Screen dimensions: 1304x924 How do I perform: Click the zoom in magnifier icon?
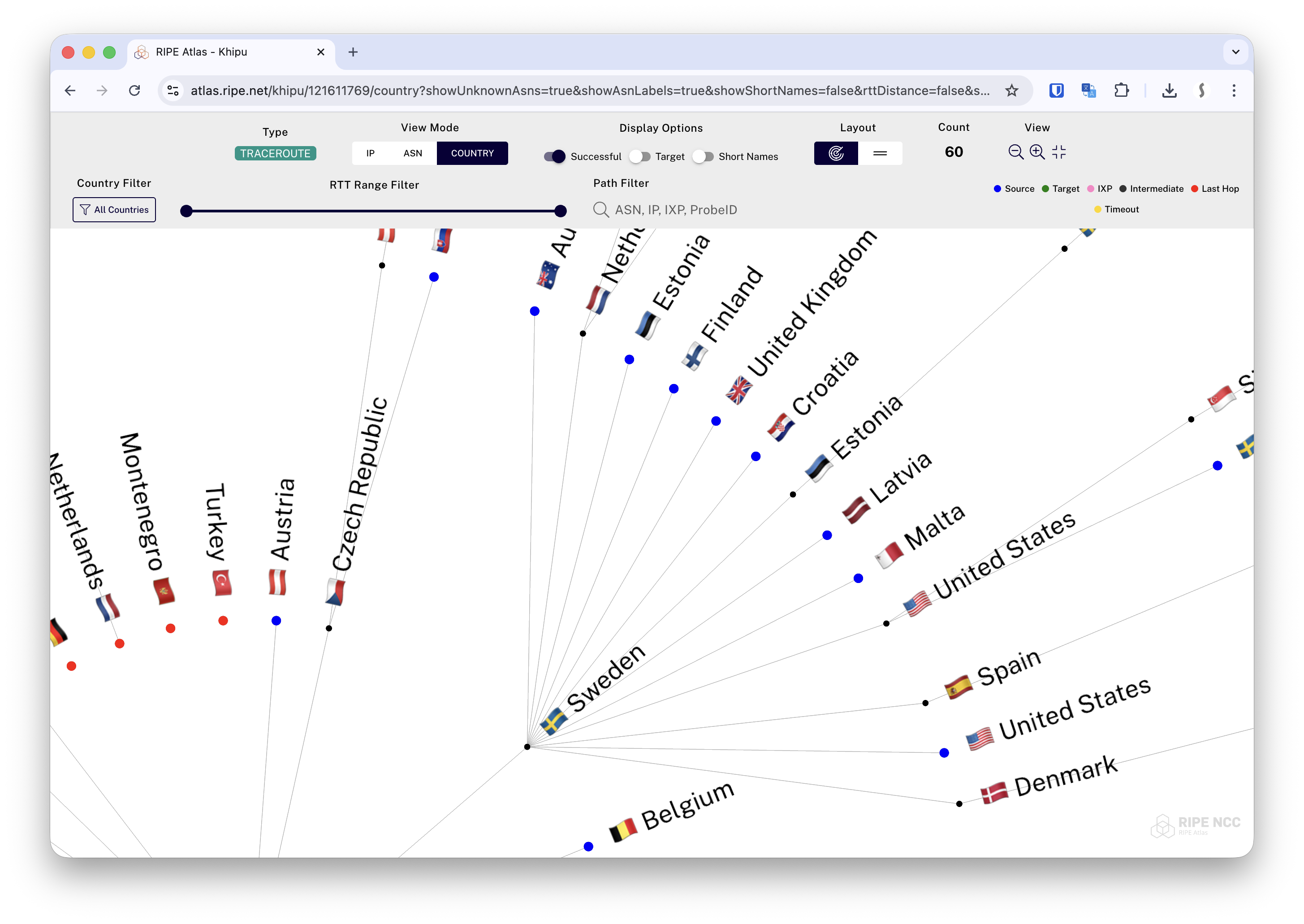click(x=1037, y=152)
